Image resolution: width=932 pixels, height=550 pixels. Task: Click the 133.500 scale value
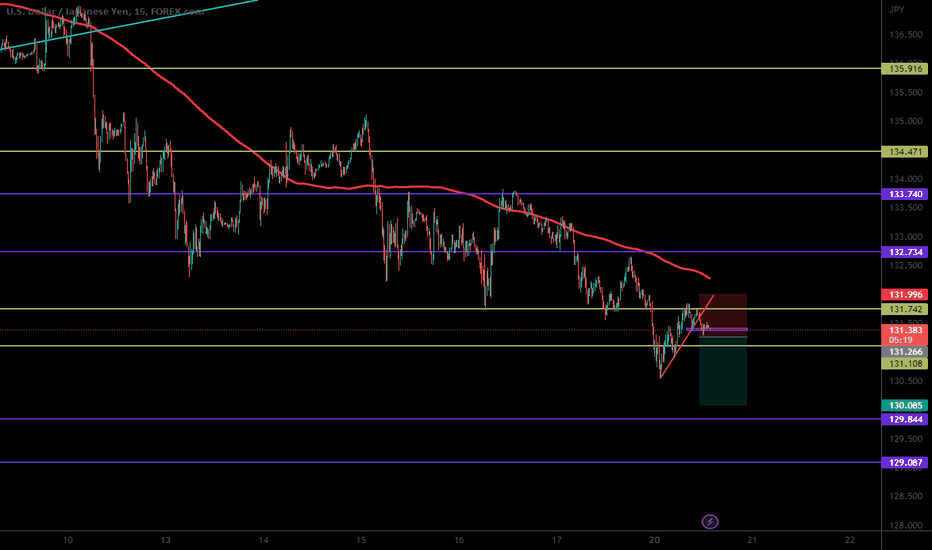[x=906, y=208]
